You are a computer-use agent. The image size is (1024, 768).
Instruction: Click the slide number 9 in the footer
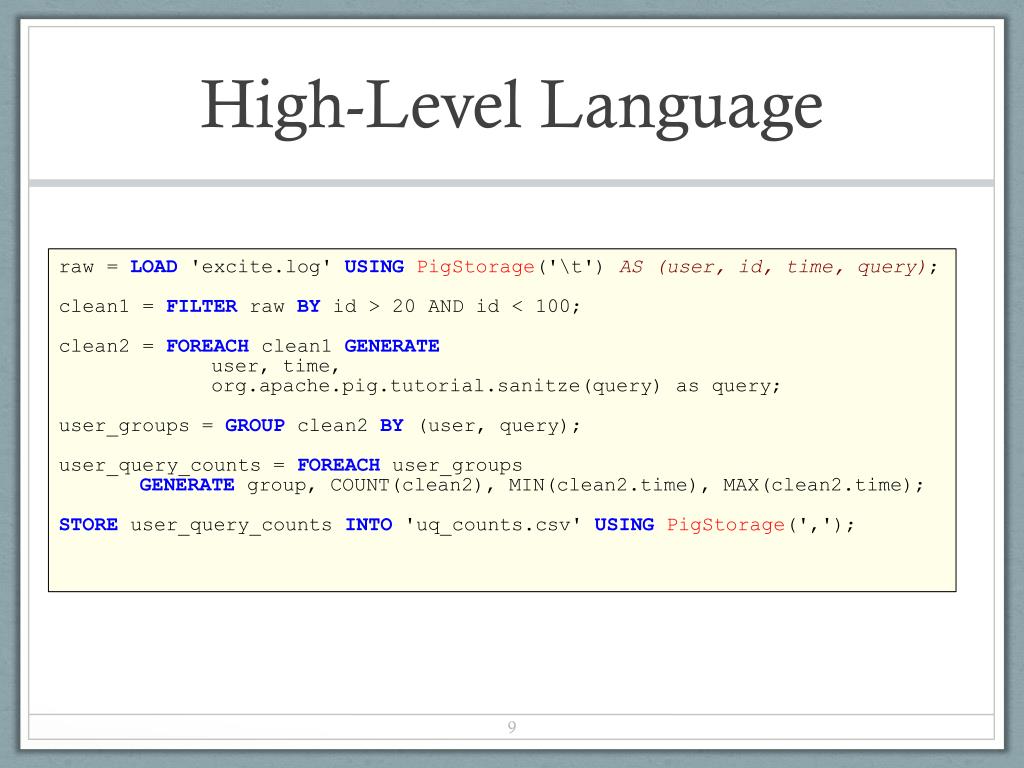click(x=511, y=726)
